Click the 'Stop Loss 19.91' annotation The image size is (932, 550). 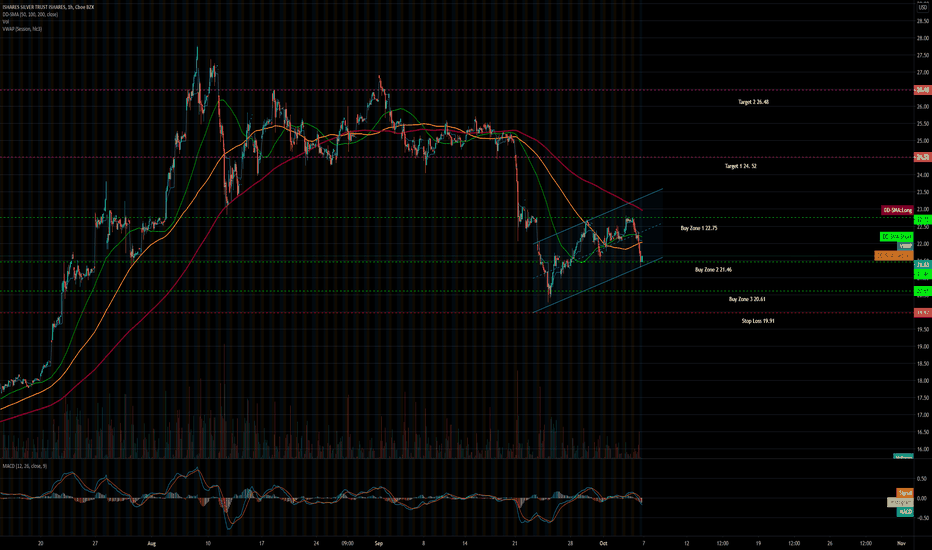[x=758, y=320]
